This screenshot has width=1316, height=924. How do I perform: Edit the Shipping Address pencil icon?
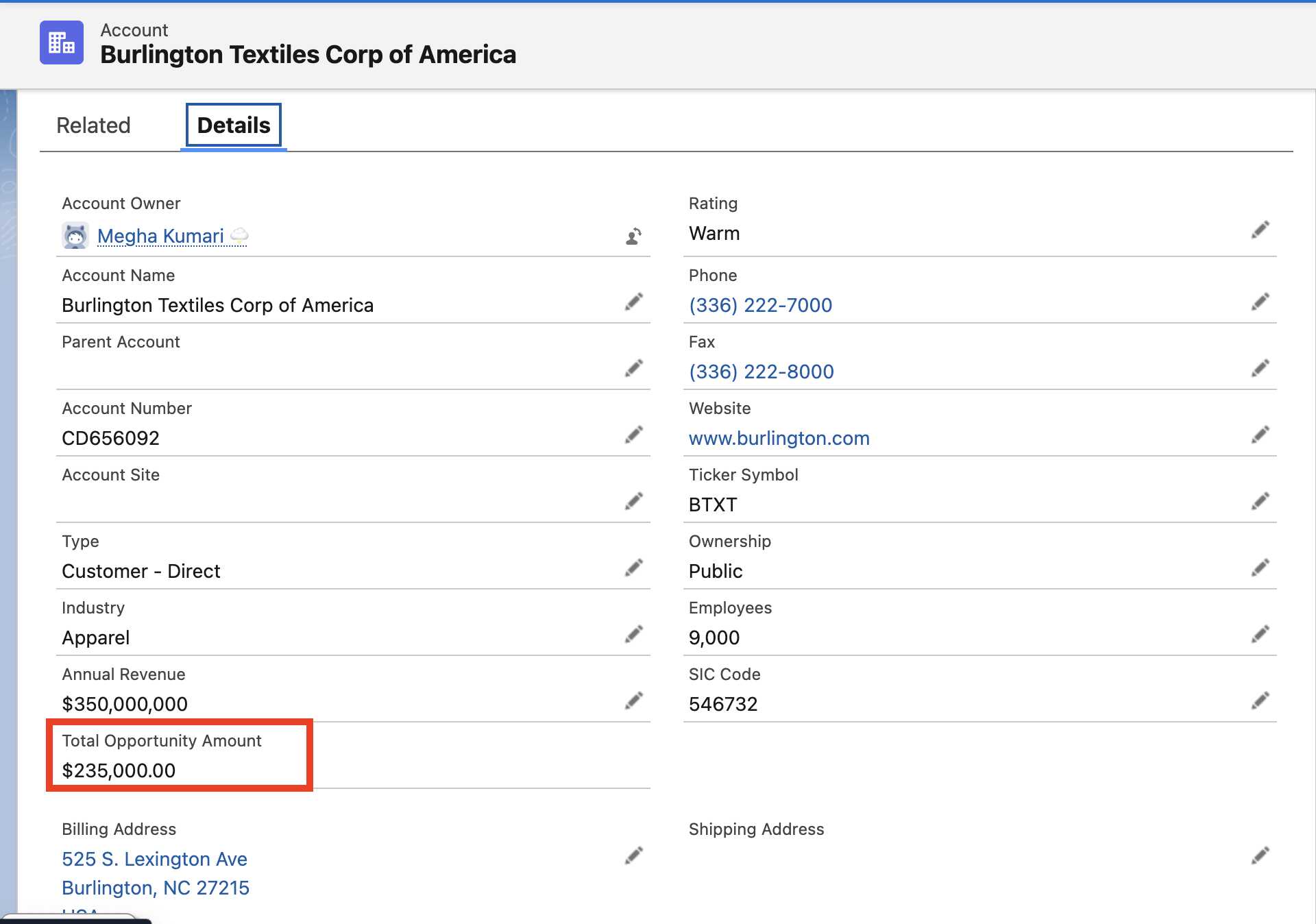(x=1260, y=855)
